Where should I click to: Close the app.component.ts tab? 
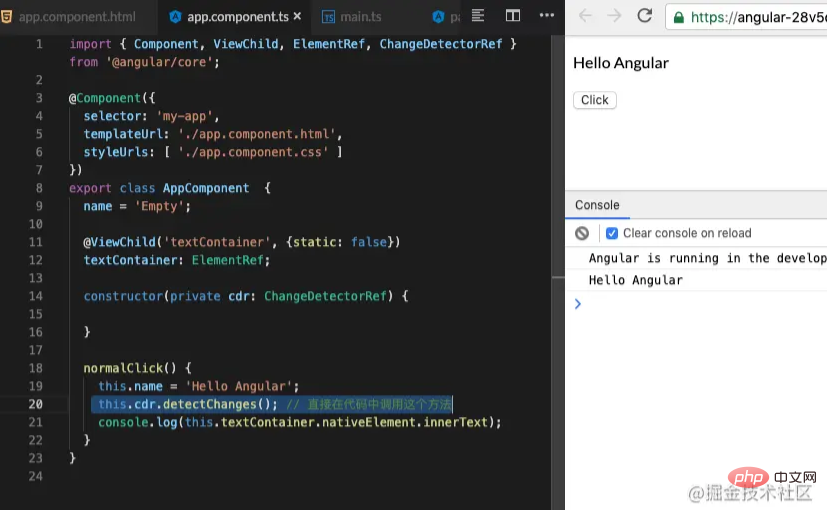(297, 16)
